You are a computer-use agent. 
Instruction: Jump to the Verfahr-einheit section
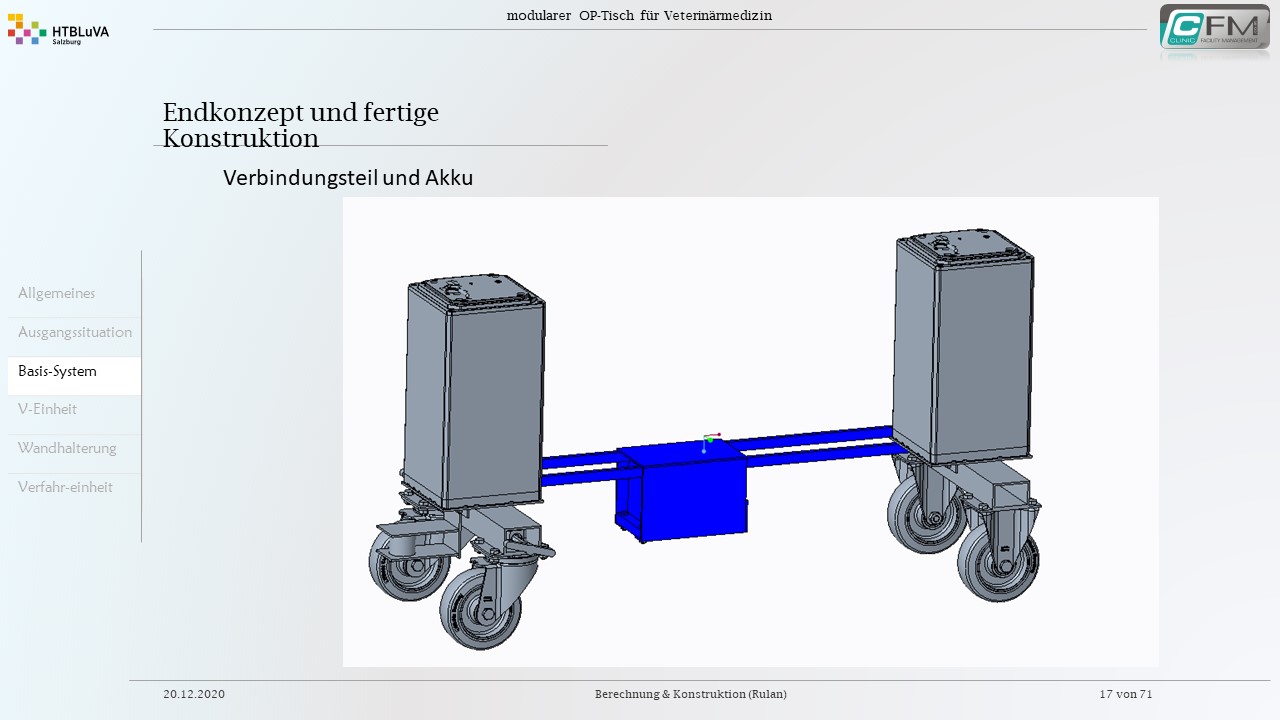click(x=65, y=487)
